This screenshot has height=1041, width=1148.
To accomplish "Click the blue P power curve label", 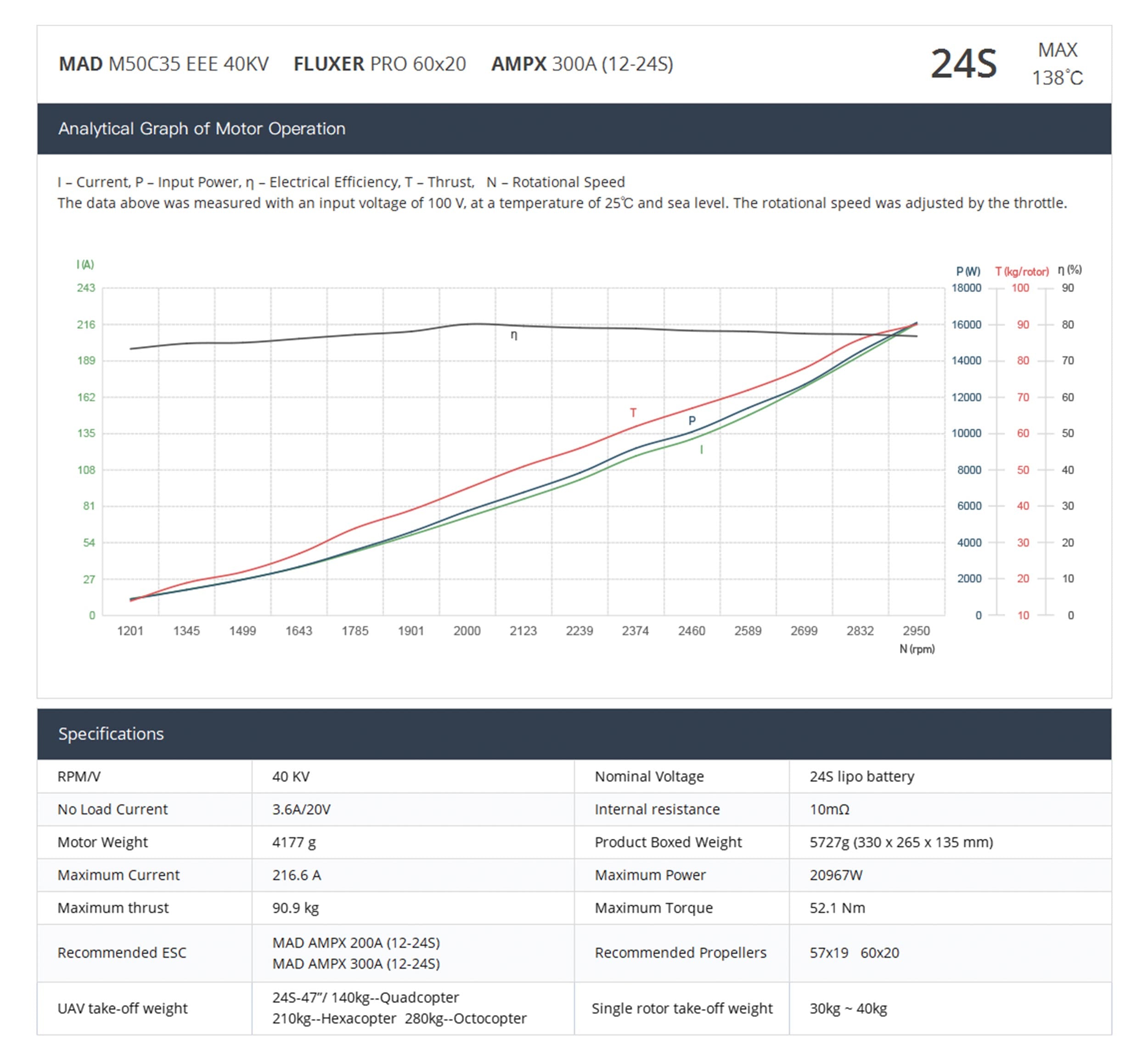I will click(692, 420).
